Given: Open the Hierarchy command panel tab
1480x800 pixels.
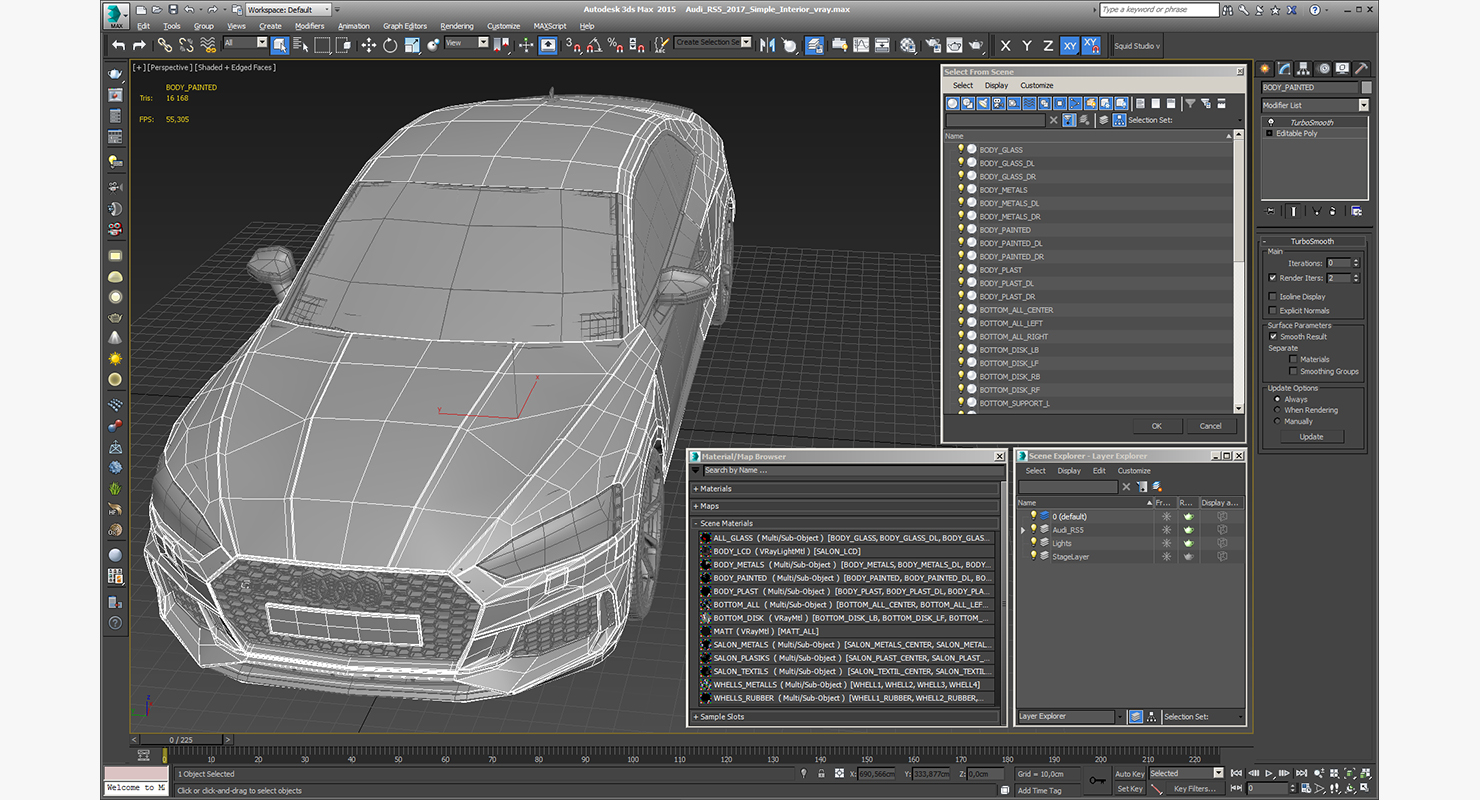Looking at the screenshot, I should coord(1305,68).
